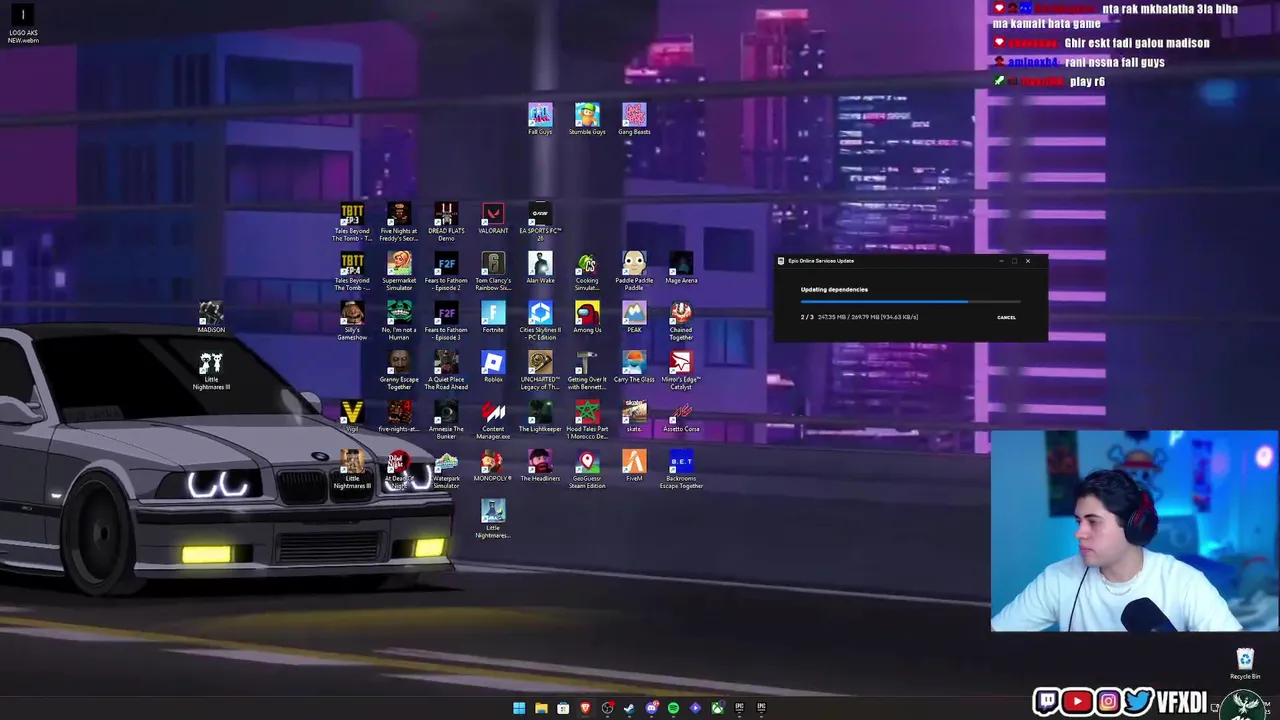Select Silly's Gameshow desktop shortcut

tap(352, 321)
